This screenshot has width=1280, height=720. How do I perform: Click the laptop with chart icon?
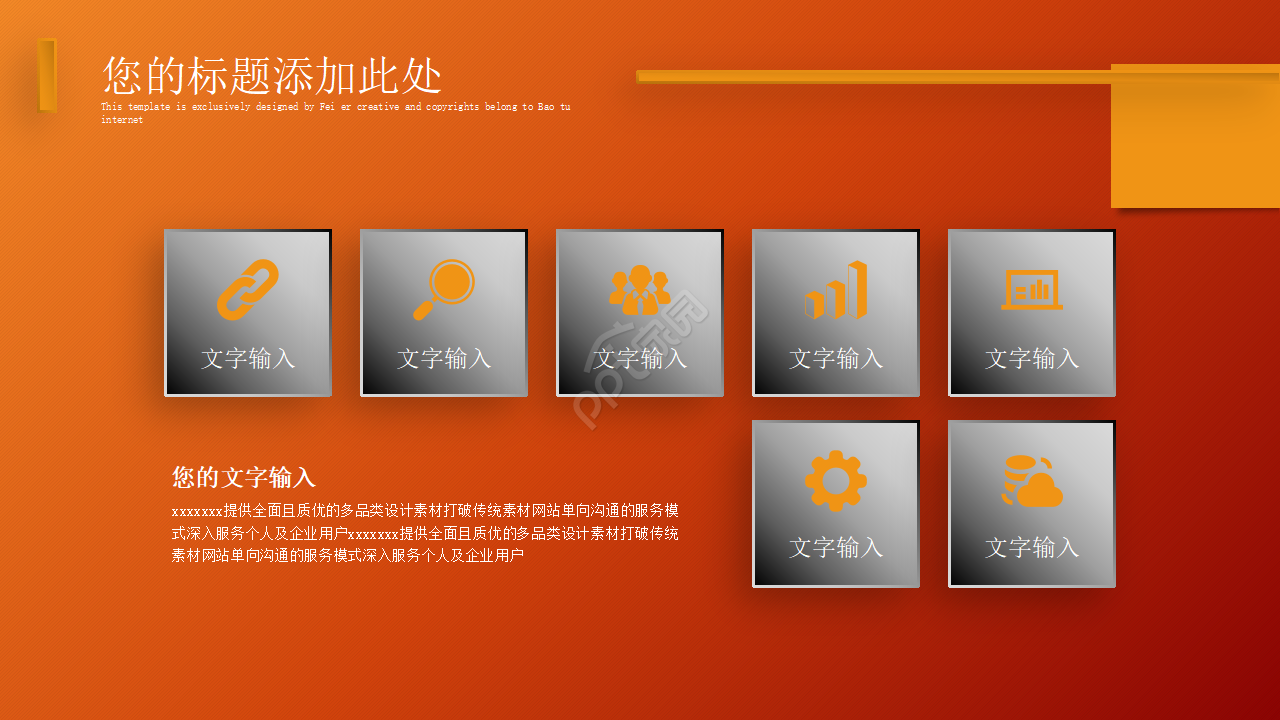(1032, 290)
